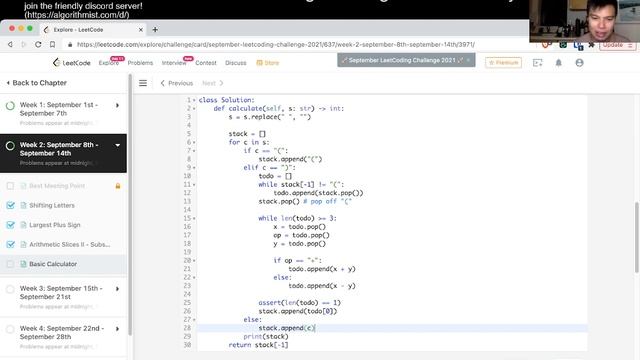Click the webcam video thumbnail

(584, 21)
